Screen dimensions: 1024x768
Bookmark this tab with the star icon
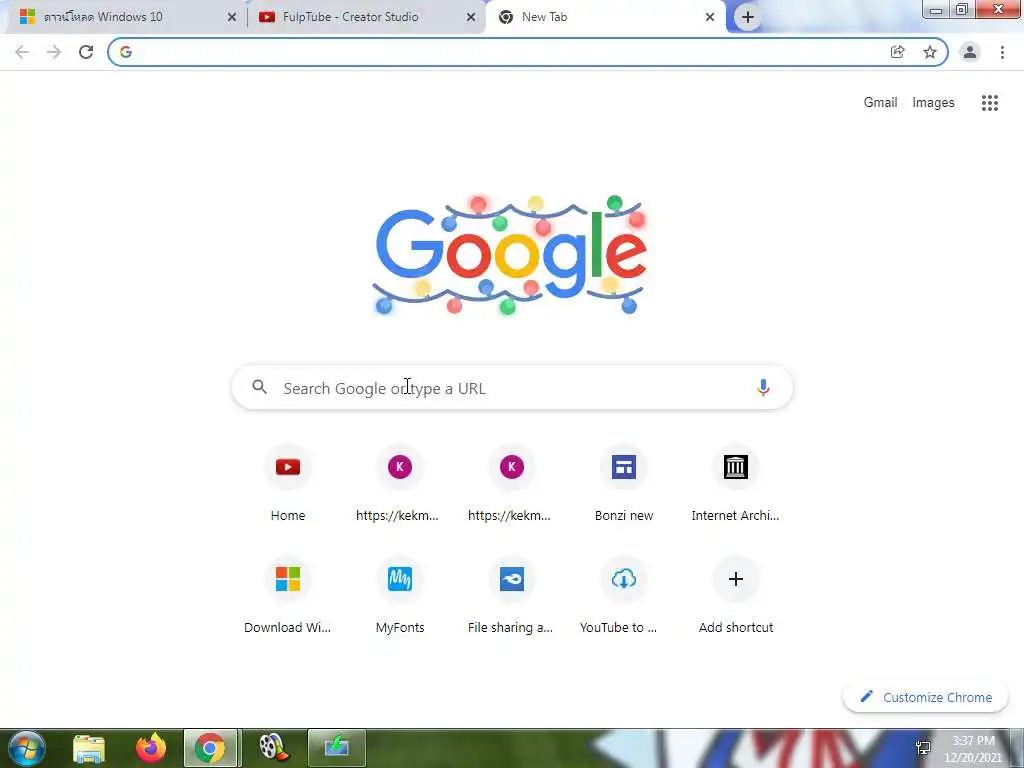pyautogui.click(x=930, y=52)
